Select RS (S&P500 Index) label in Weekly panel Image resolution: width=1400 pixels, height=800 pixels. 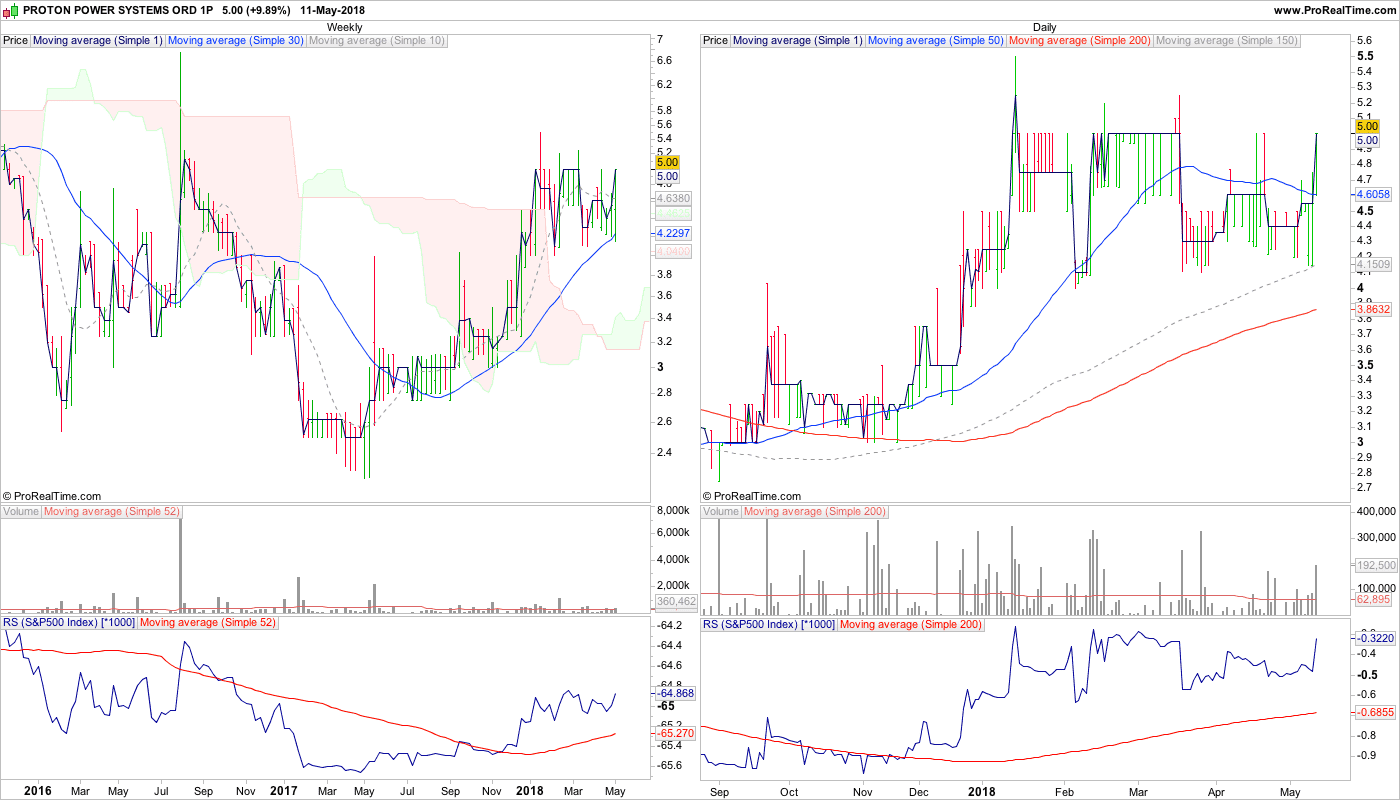(68, 623)
